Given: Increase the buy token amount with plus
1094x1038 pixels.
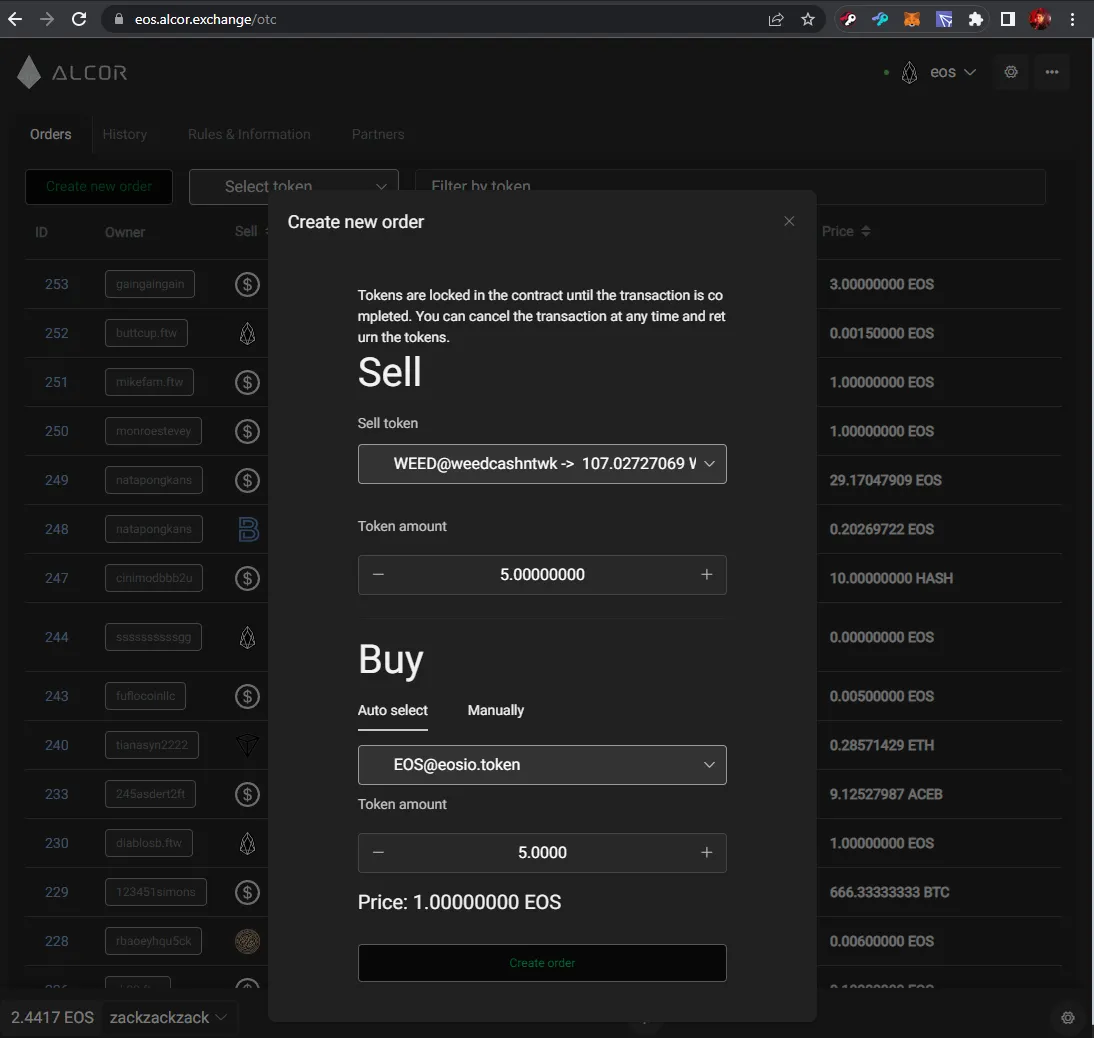Looking at the screenshot, I should tap(707, 852).
